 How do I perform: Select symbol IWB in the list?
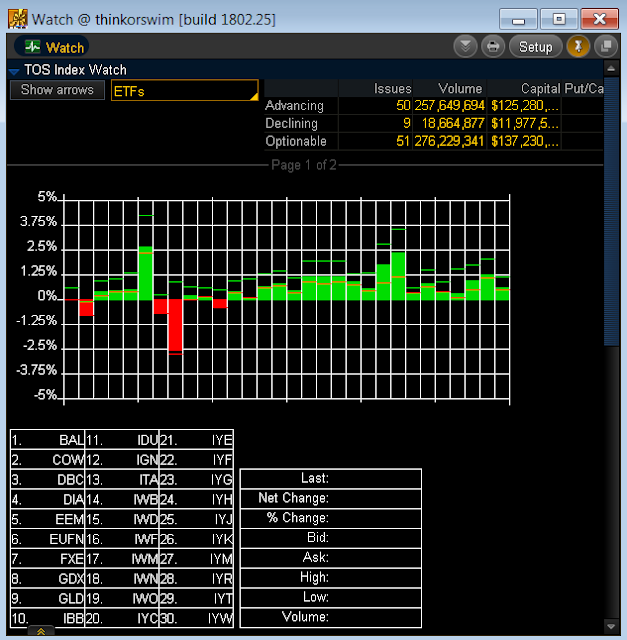coord(122,500)
